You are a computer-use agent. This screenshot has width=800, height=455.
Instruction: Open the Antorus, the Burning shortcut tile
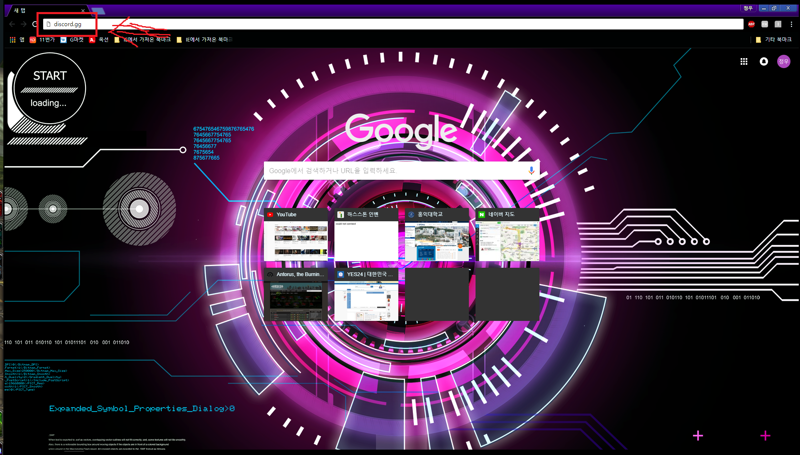pos(296,294)
